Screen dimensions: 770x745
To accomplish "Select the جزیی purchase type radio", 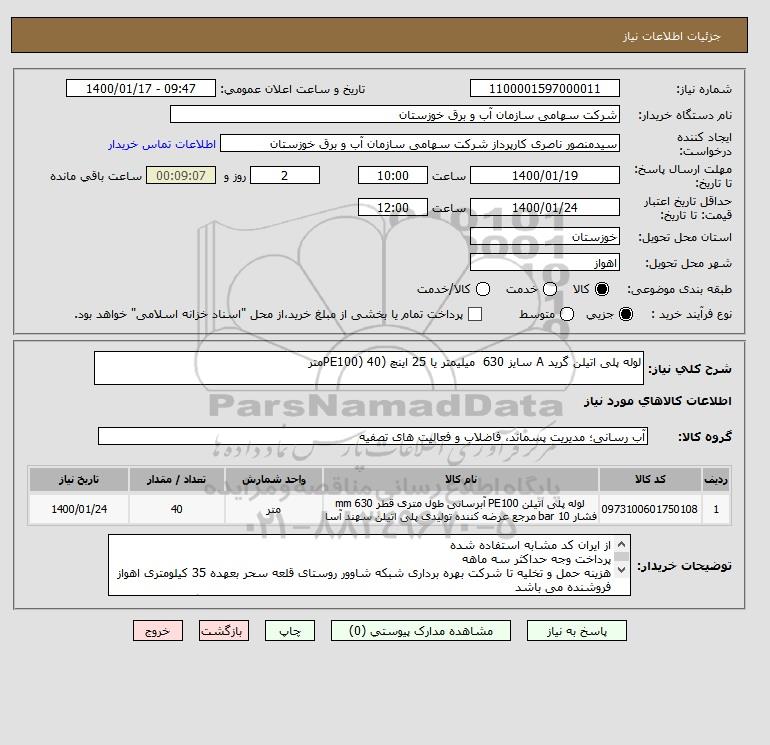I will 626,314.
